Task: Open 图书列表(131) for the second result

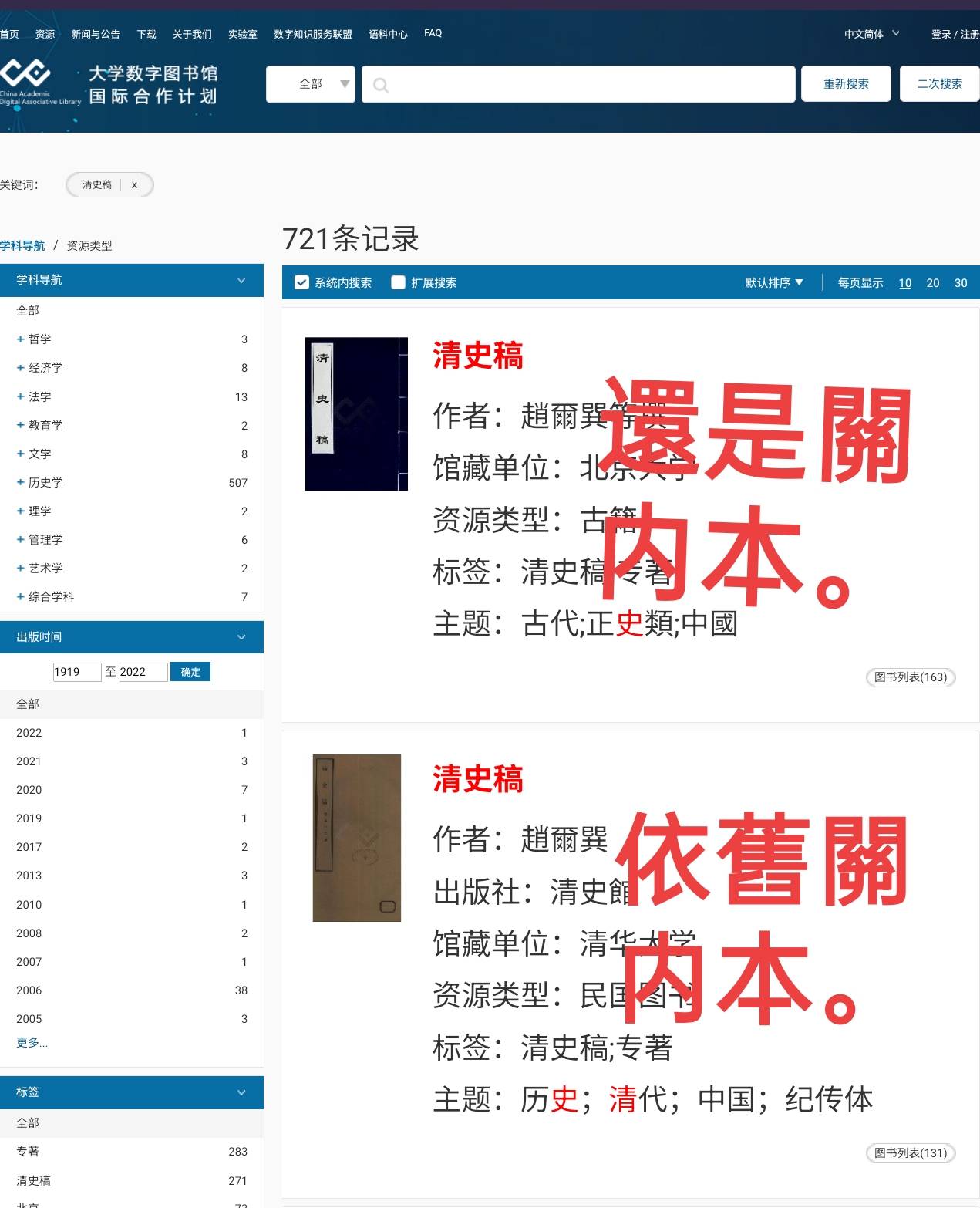Action: pyautogui.click(x=911, y=1153)
